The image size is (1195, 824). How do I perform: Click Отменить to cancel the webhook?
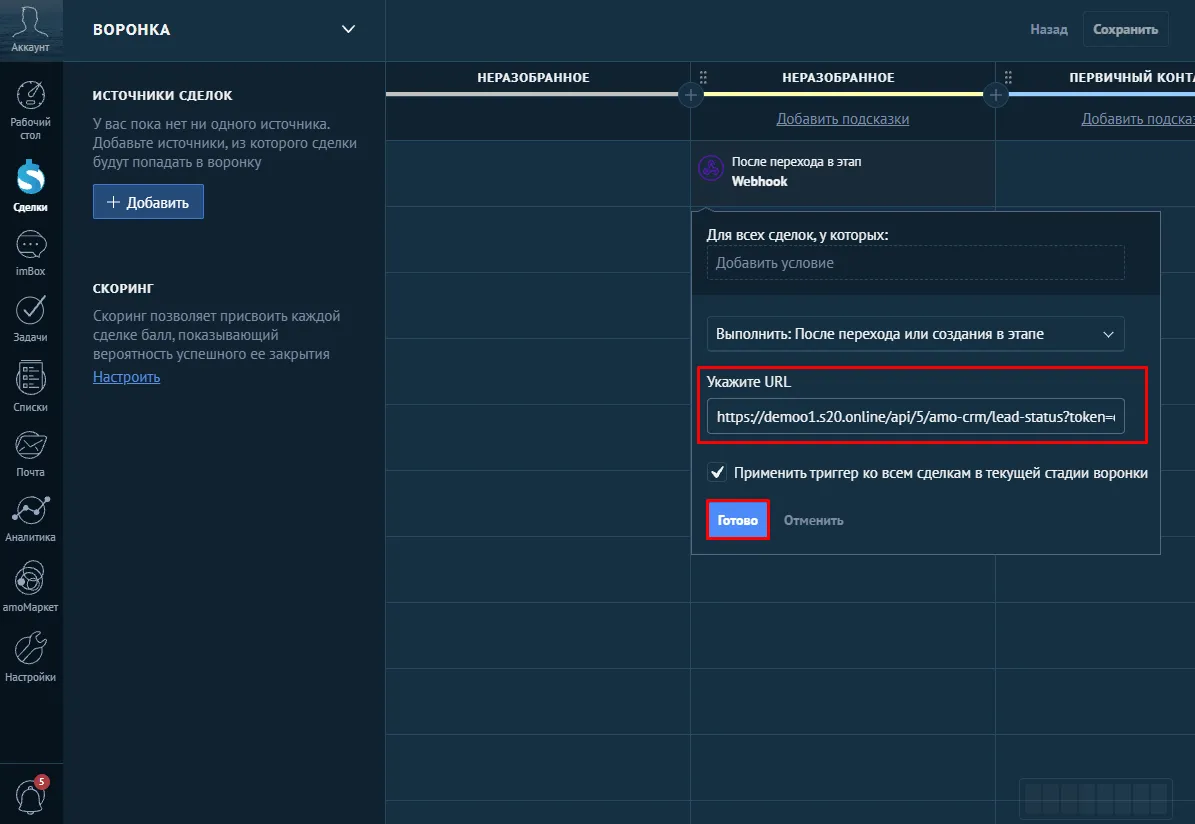813,521
